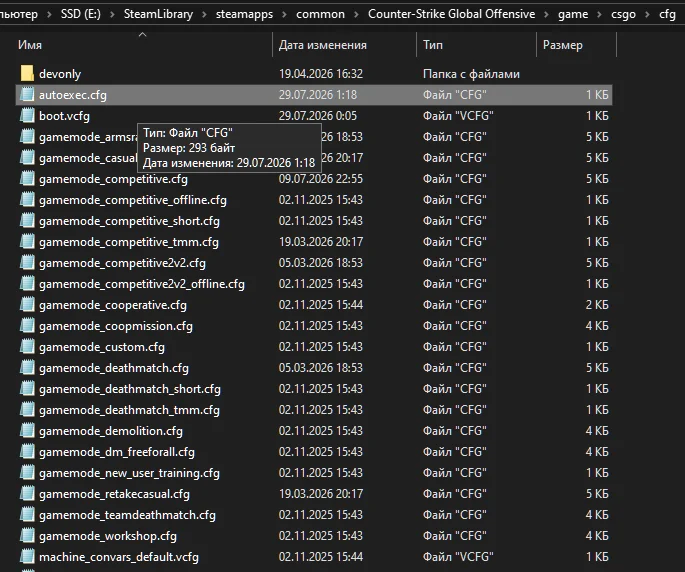Expand the chevron after steamapps breadcrumb
The image size is (685, 572).
(x=284, y=14)
